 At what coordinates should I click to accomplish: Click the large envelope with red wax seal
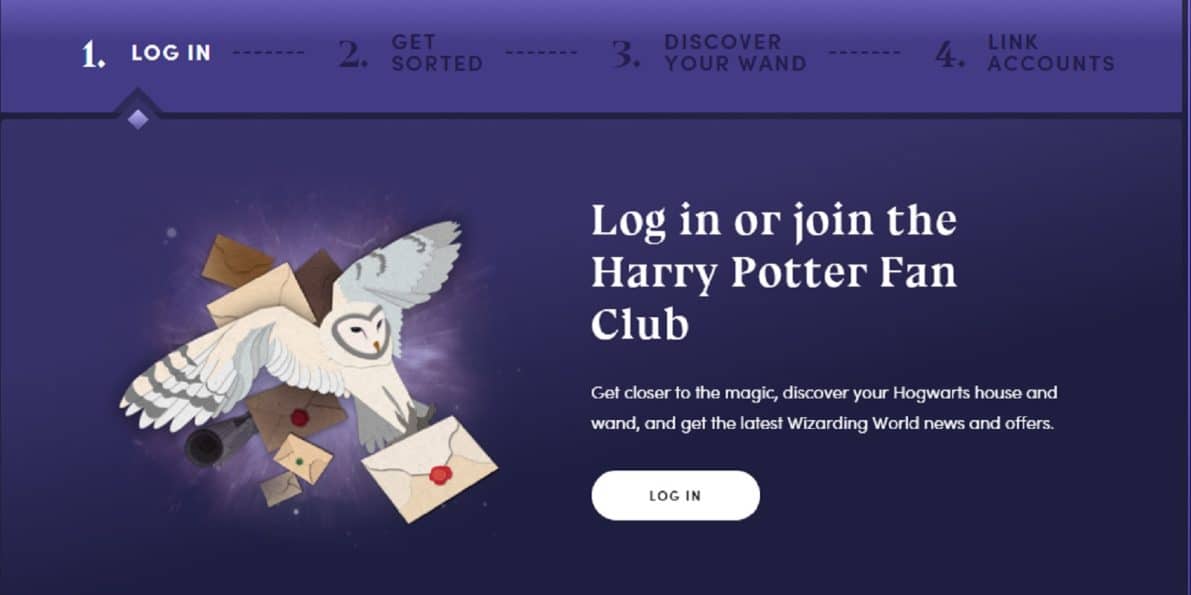(x=429, y=469)
